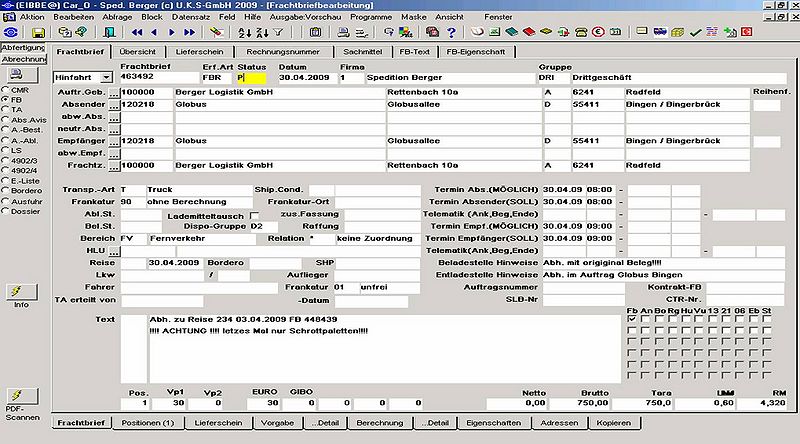This screenshot has width=800, height=444.
Task: Select the CMR radio button
Action: [6, 90]
